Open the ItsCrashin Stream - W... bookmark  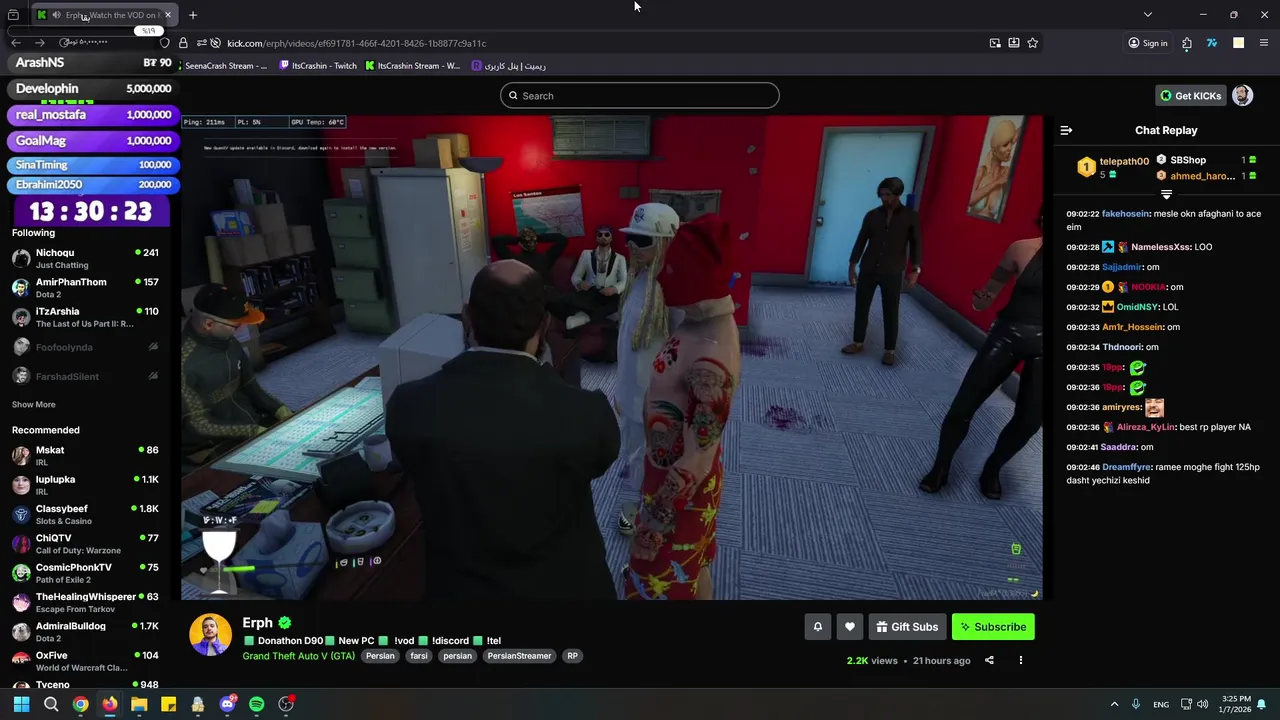coord(412,66)
